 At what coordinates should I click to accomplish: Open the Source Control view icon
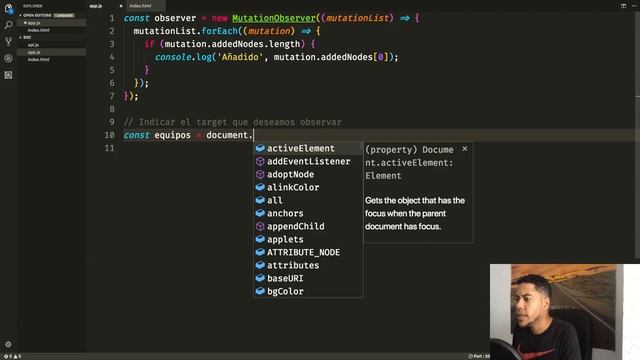(8, 41)
